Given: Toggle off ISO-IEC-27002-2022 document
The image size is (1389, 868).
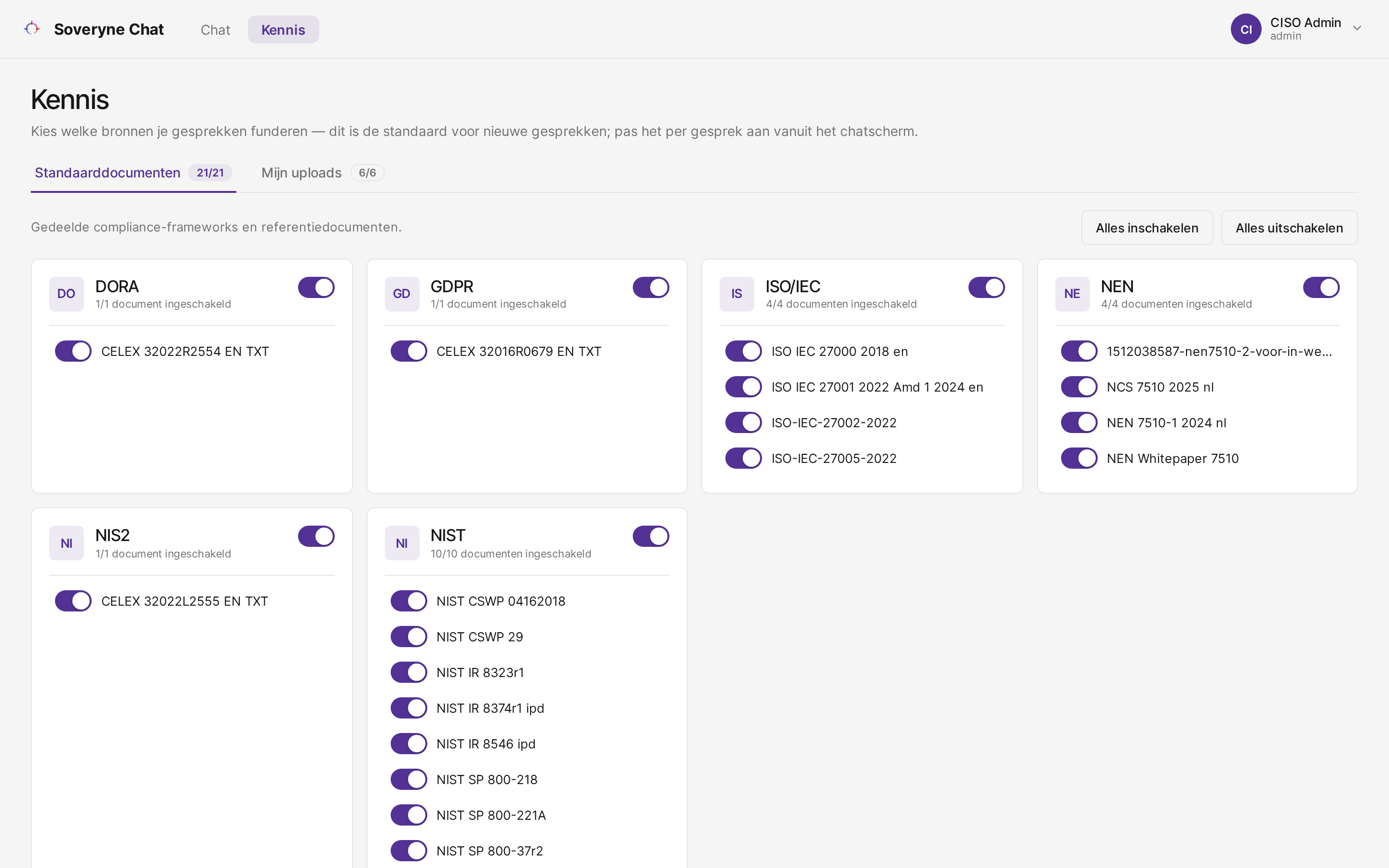Looking at the screenshot, I should (743, 422).
